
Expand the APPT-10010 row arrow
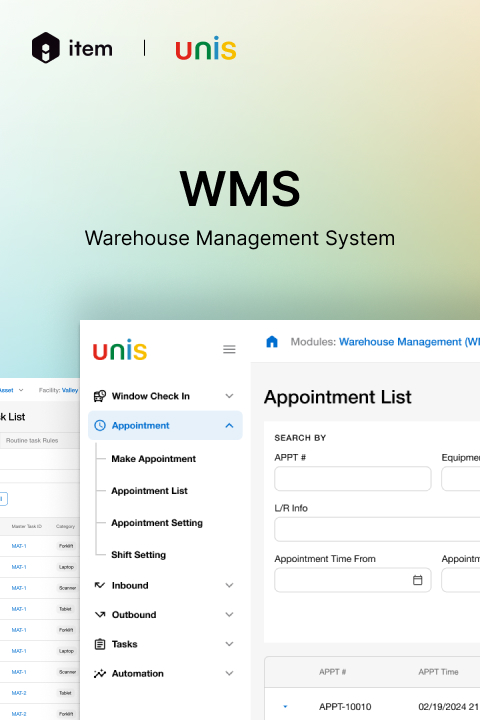285,706
